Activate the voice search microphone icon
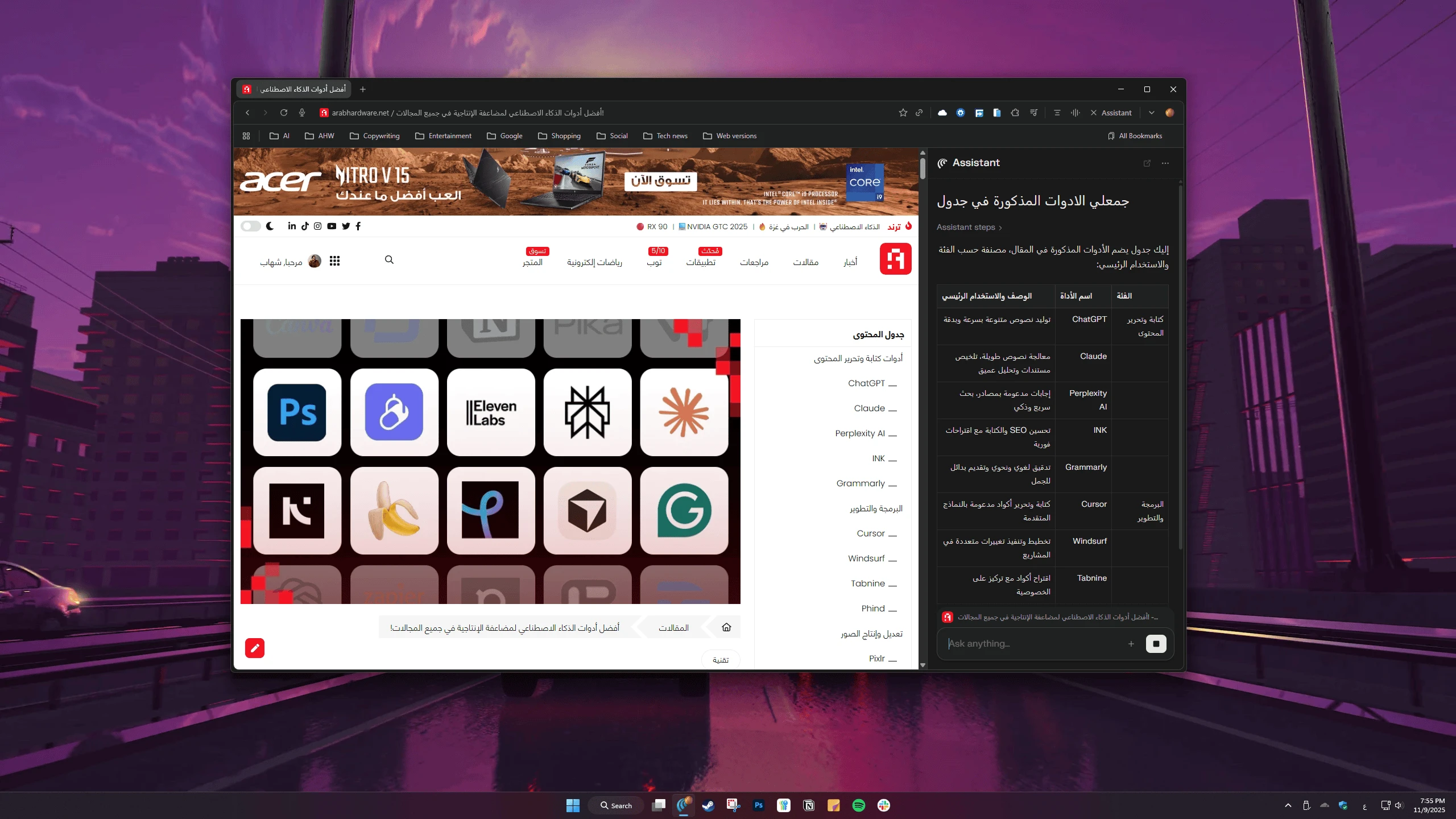The height and width of the screenshot is (819, 1456). [301, 113]
